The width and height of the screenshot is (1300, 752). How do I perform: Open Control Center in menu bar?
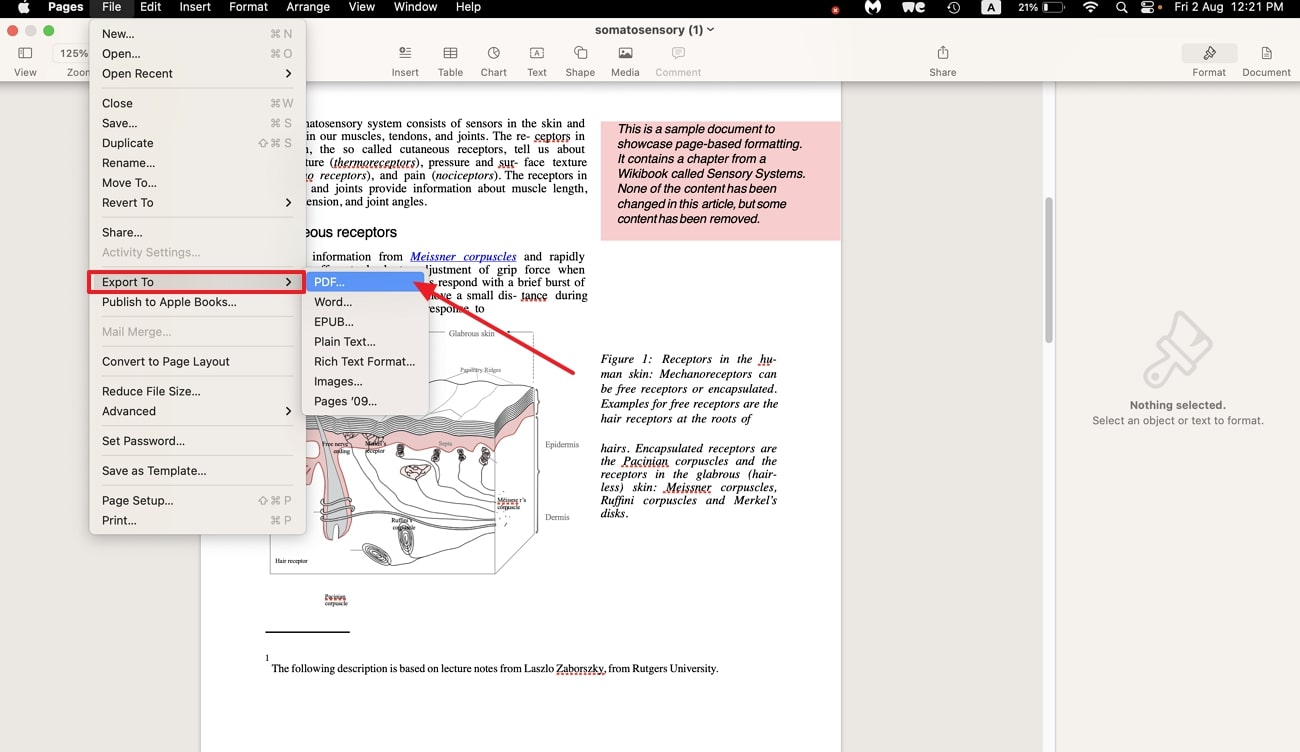click(1148, 7)
